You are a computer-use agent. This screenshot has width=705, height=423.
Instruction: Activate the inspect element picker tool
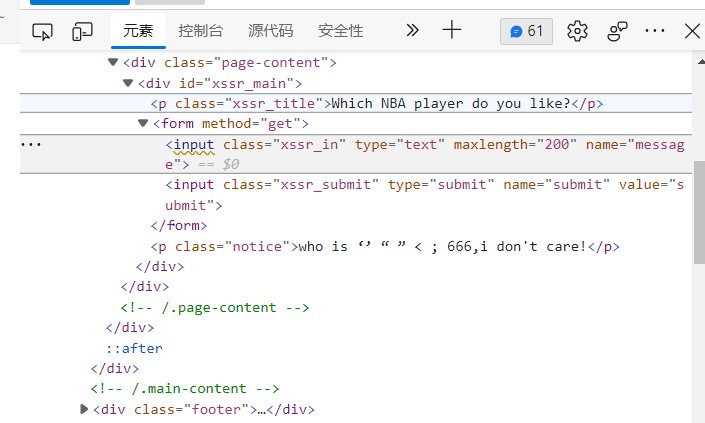click(x=43, y=31)
